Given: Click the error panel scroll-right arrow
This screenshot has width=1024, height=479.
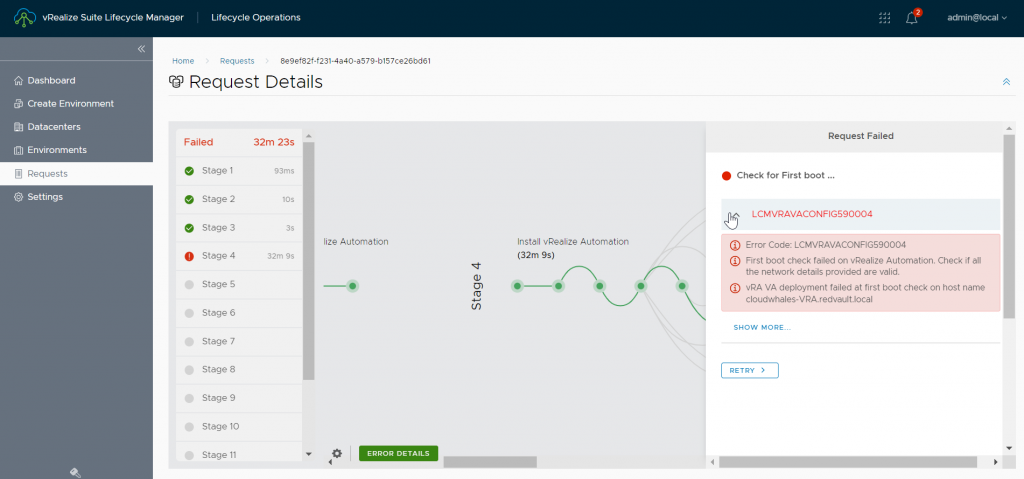Looking at the screenshot, I should 995,461.
